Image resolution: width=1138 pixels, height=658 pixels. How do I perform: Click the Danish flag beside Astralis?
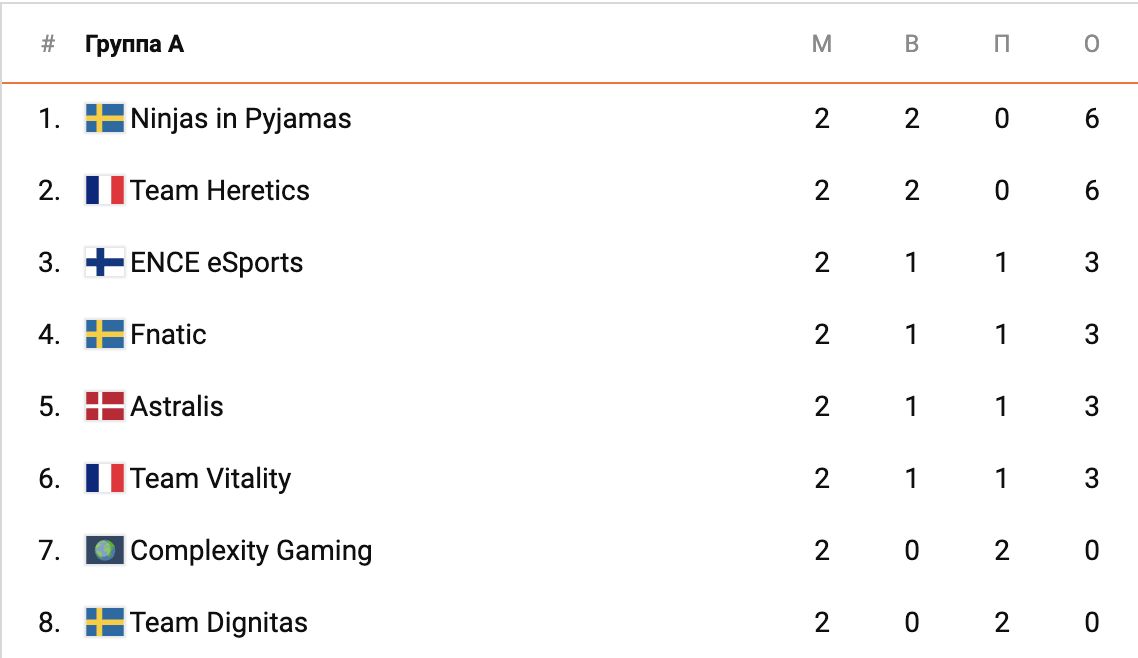click(105, 407)
